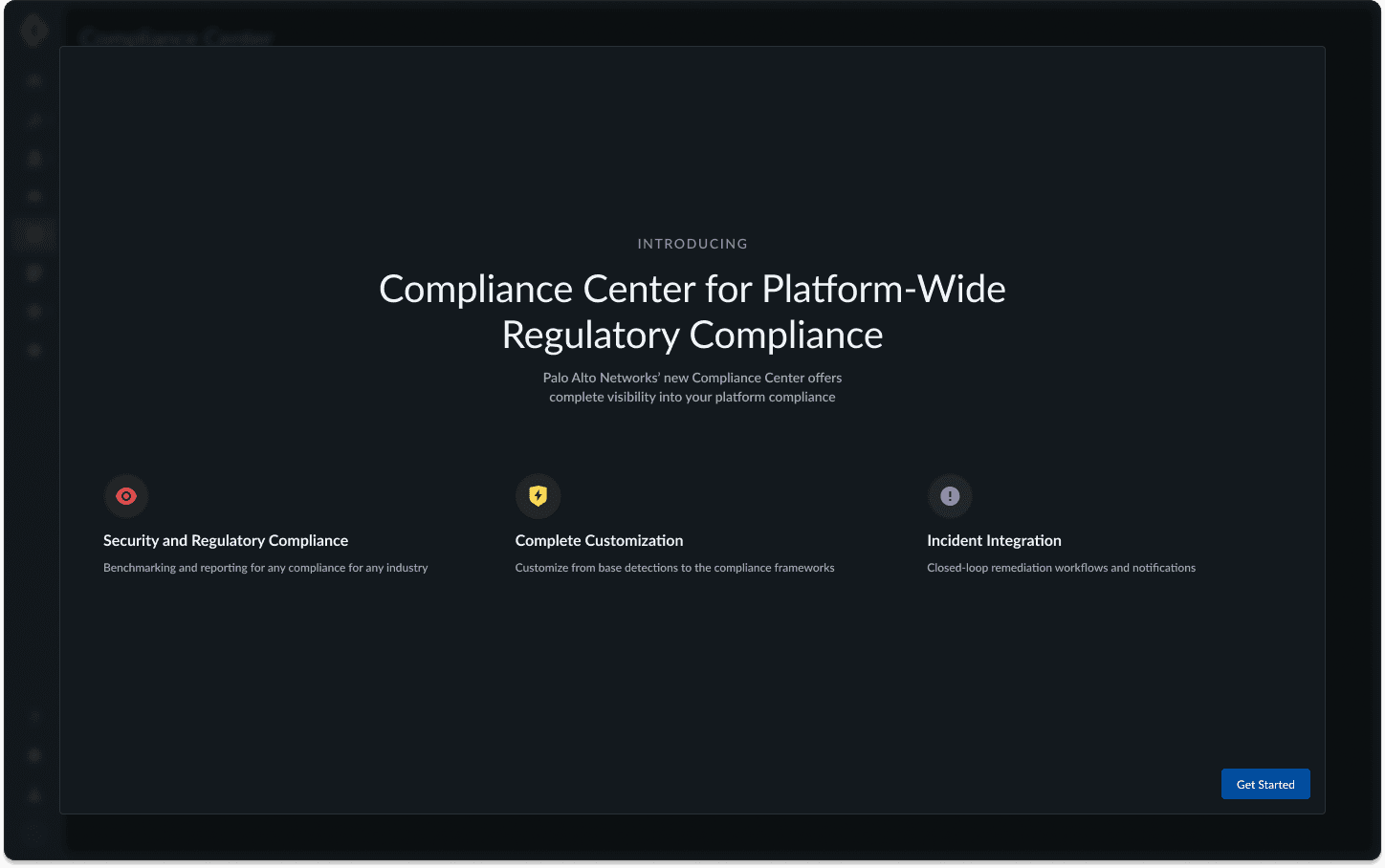This screenshot has width=1385, height=868.
Task: Select the Incident Integration heading
Action: click(x=994, y=540)
